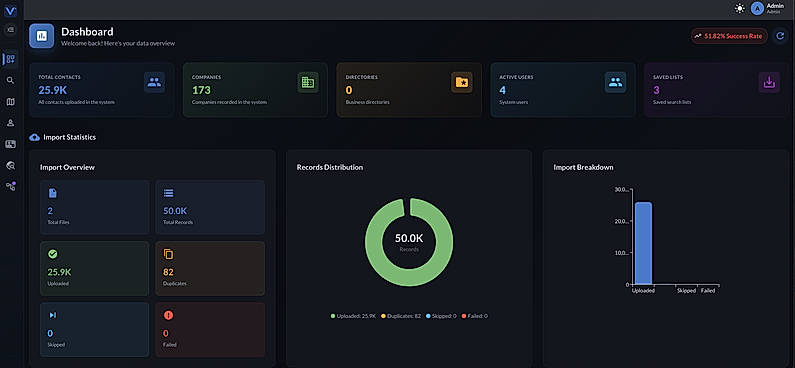795x368 pixels.
Task: Click the Dashboard page title
Action: coord(87,32)
